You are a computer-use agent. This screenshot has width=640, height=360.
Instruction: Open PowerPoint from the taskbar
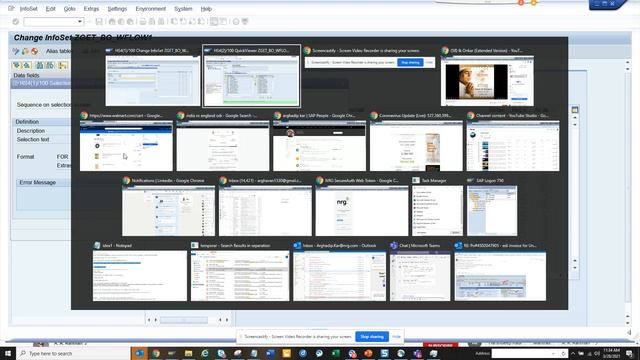click(368, 353)
